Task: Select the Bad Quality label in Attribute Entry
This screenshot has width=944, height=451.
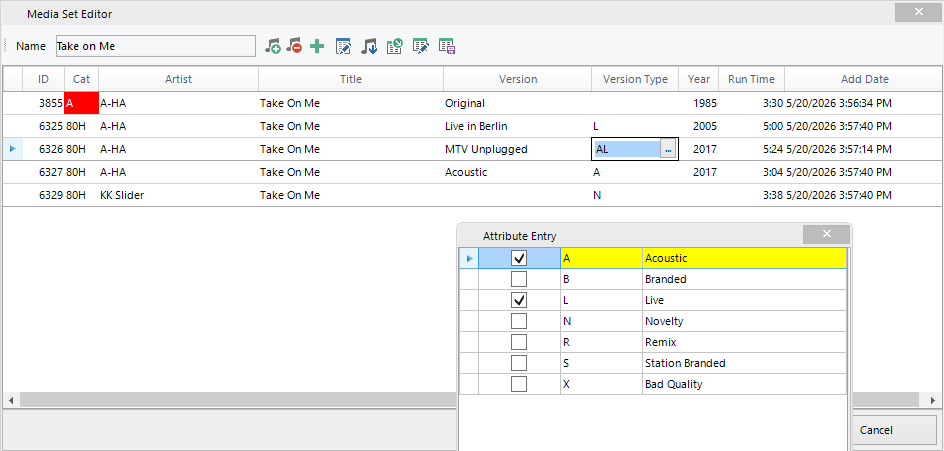Action: coord(744,384)
